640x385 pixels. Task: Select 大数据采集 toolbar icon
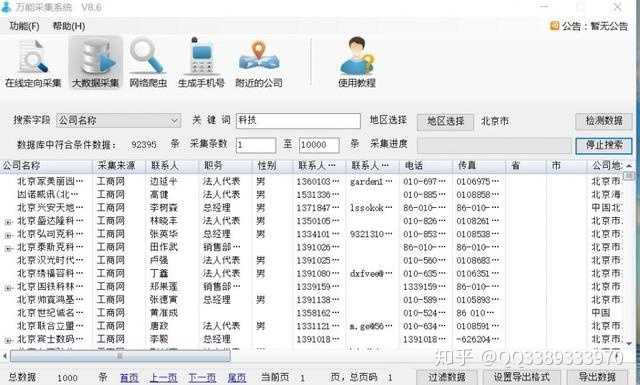tap(95, 62)
